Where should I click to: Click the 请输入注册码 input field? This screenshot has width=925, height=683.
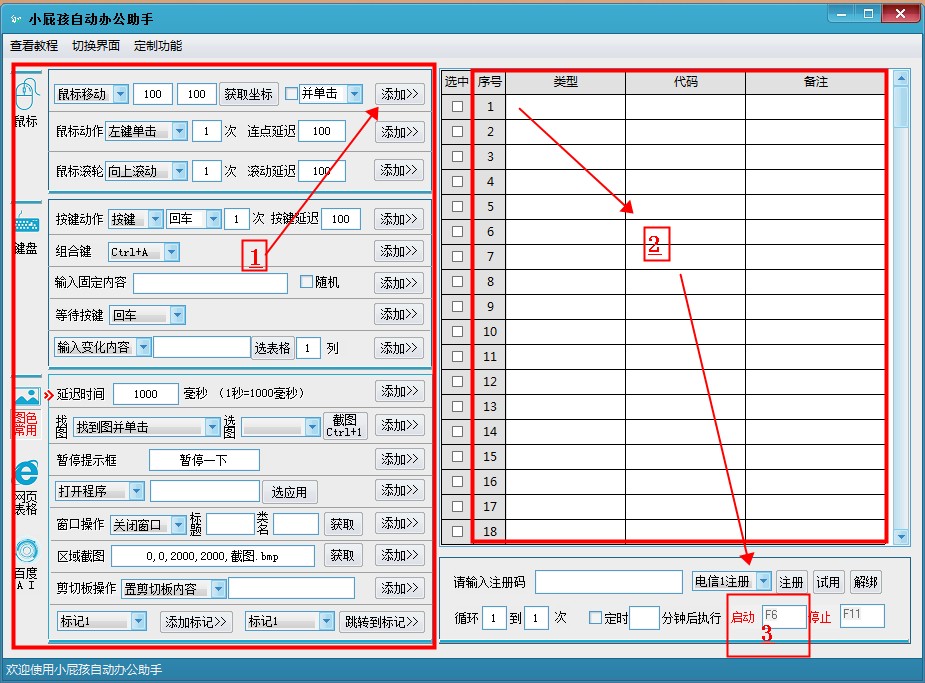(x=609, y=582)
